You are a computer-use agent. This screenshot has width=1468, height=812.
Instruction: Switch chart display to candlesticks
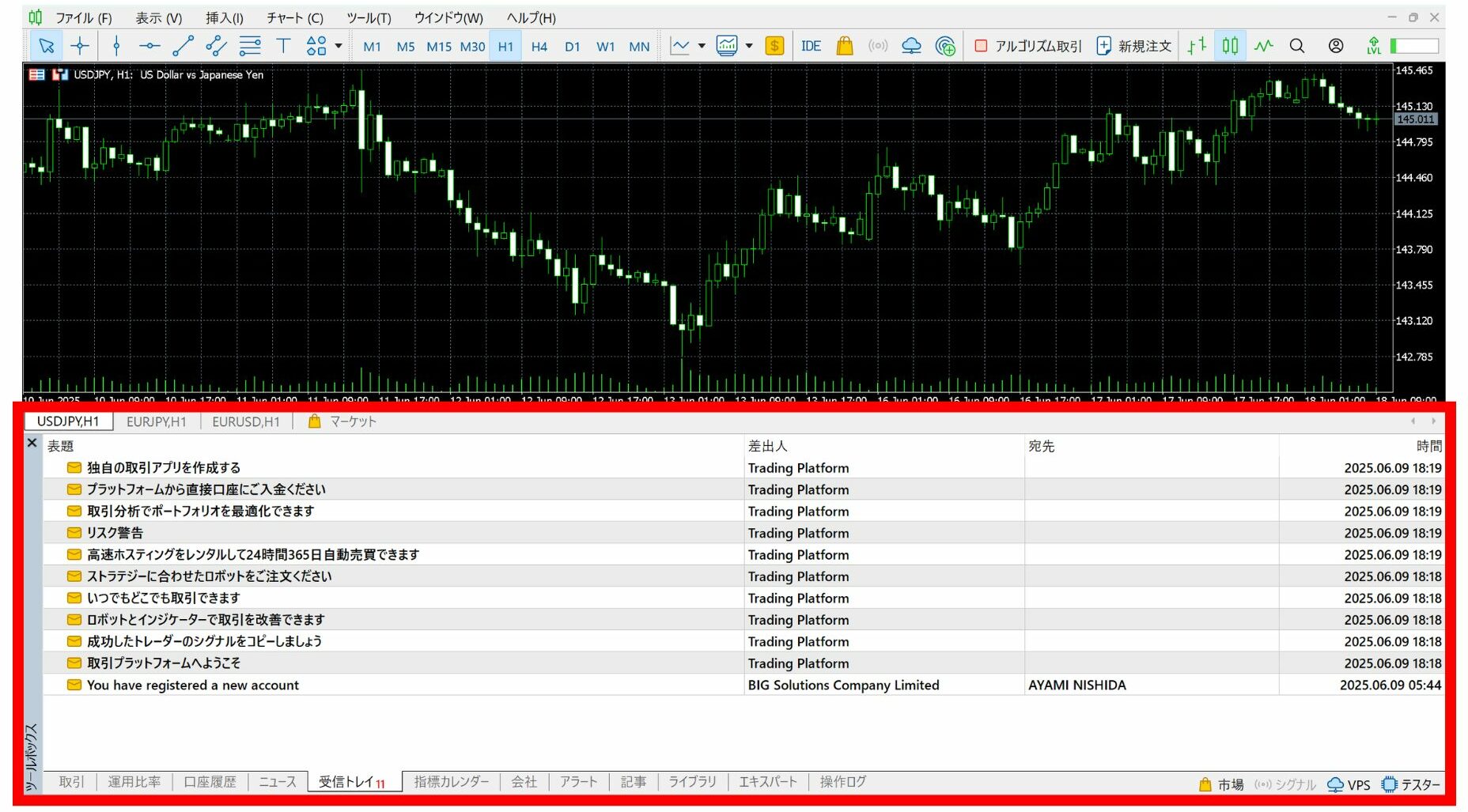click(x=1230, y=46)
